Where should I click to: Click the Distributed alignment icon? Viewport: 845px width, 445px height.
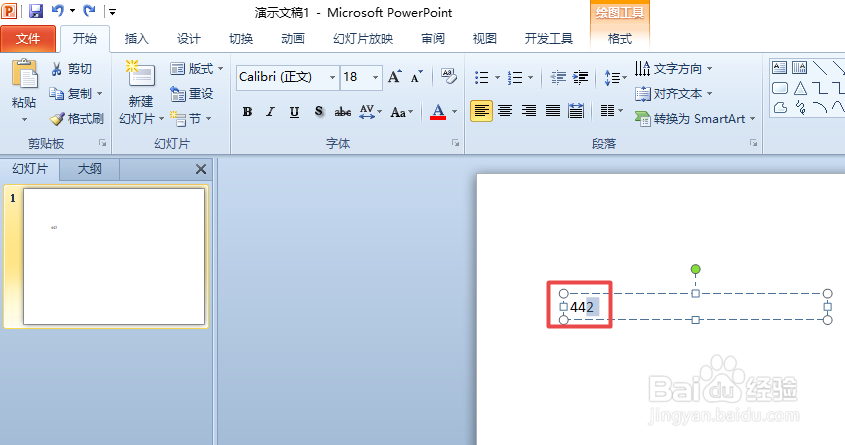(576, 111)
